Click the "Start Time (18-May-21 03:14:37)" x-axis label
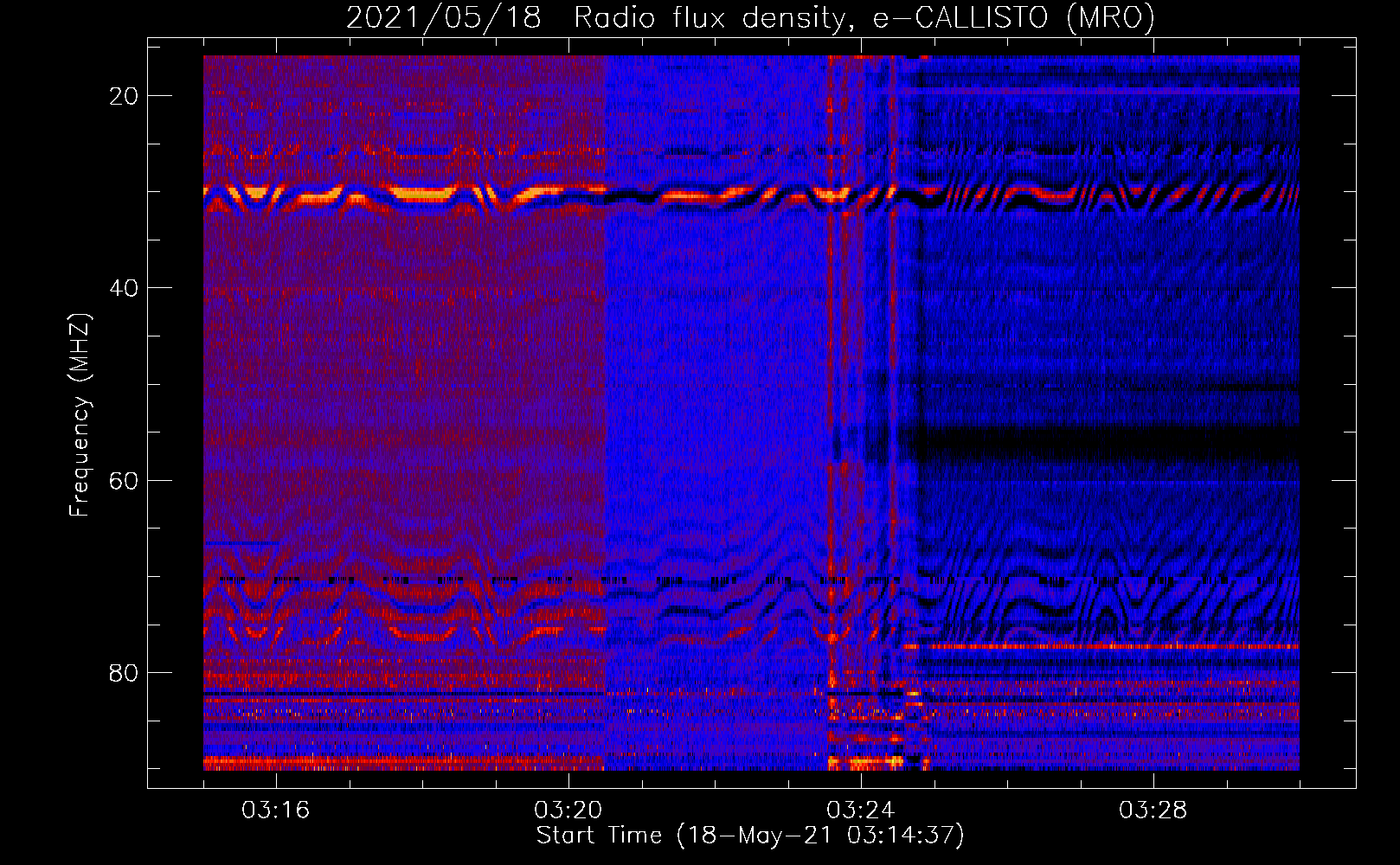The width and height of the screenshot is (1400, 865). click(750, 836)
